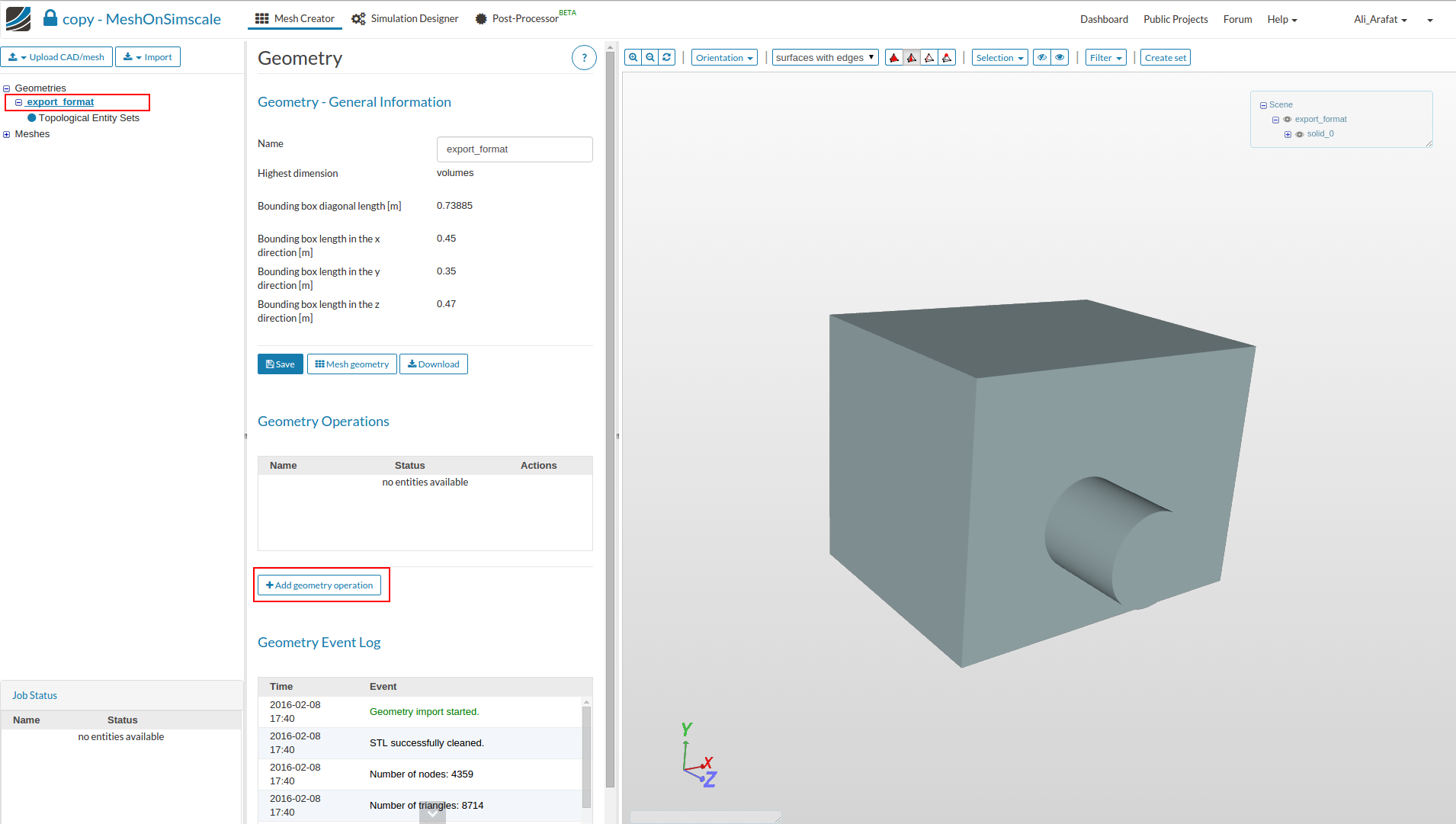
Task: Click the show all eye toolbar button
Action: [x=1060, y=57]
